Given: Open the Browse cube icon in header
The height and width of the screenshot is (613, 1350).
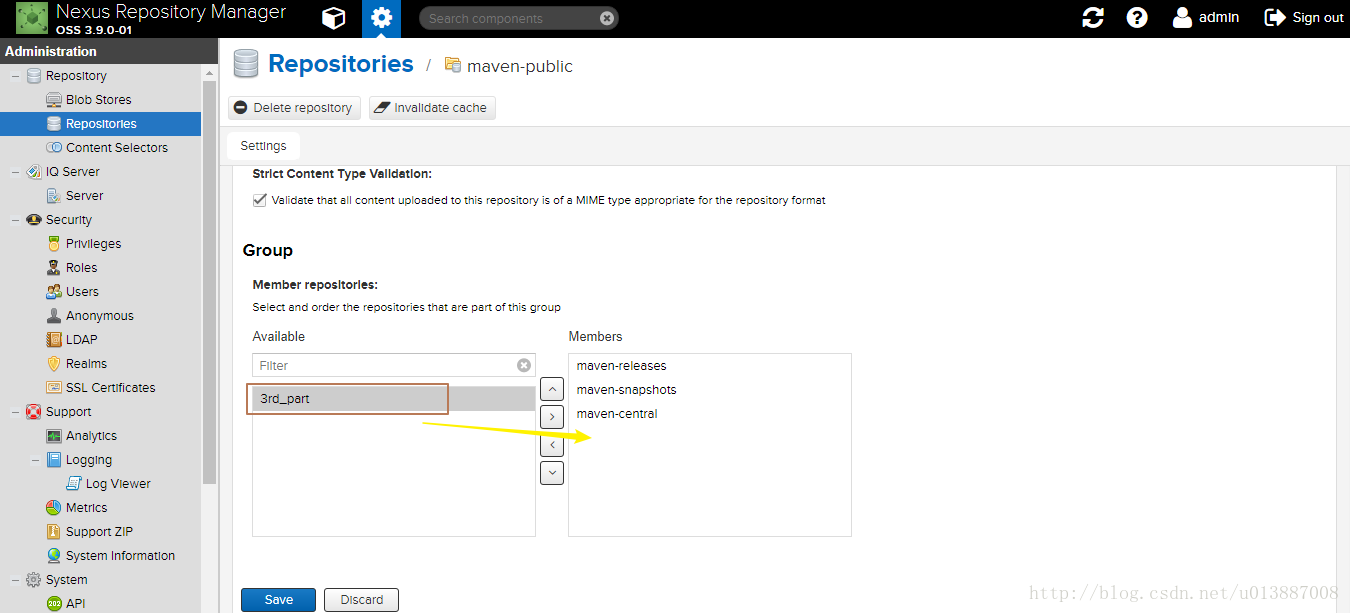Looking at the screenshot, I should pyautogui.click(x=334, y=18).
